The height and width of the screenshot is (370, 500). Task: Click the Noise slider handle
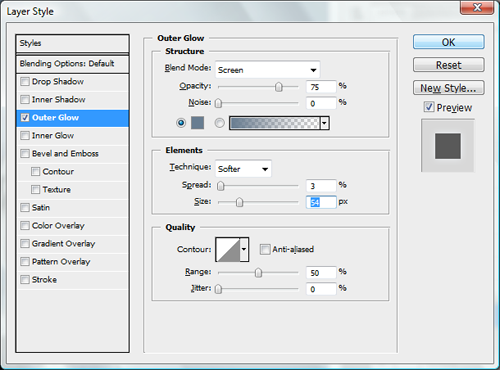[x=218, y=103]
